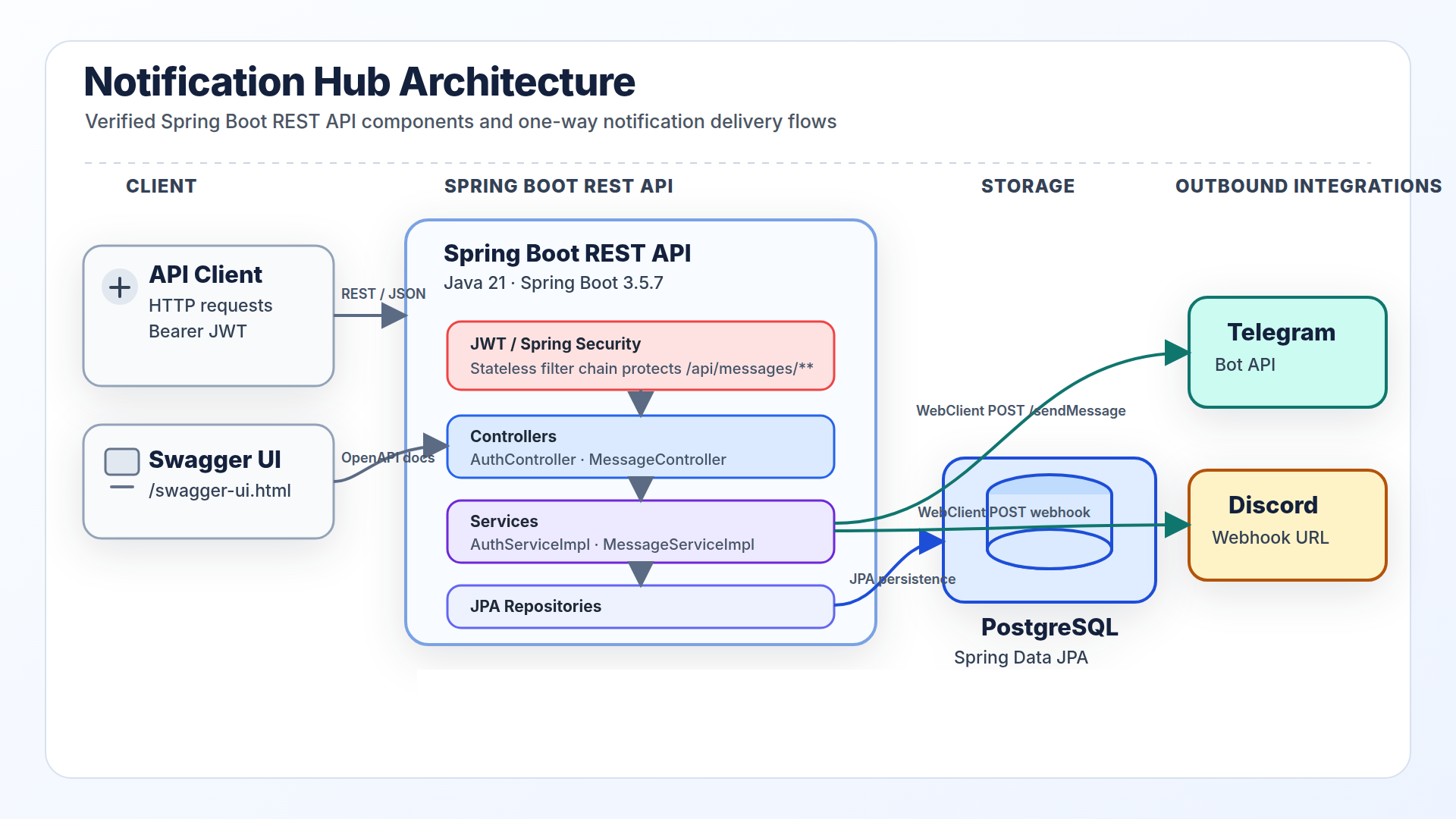Image resolution: width=1456 pixels, height=819 pixels.
Task: Click 'WebClient POST /sendMessage' label
Action: 1021,410
